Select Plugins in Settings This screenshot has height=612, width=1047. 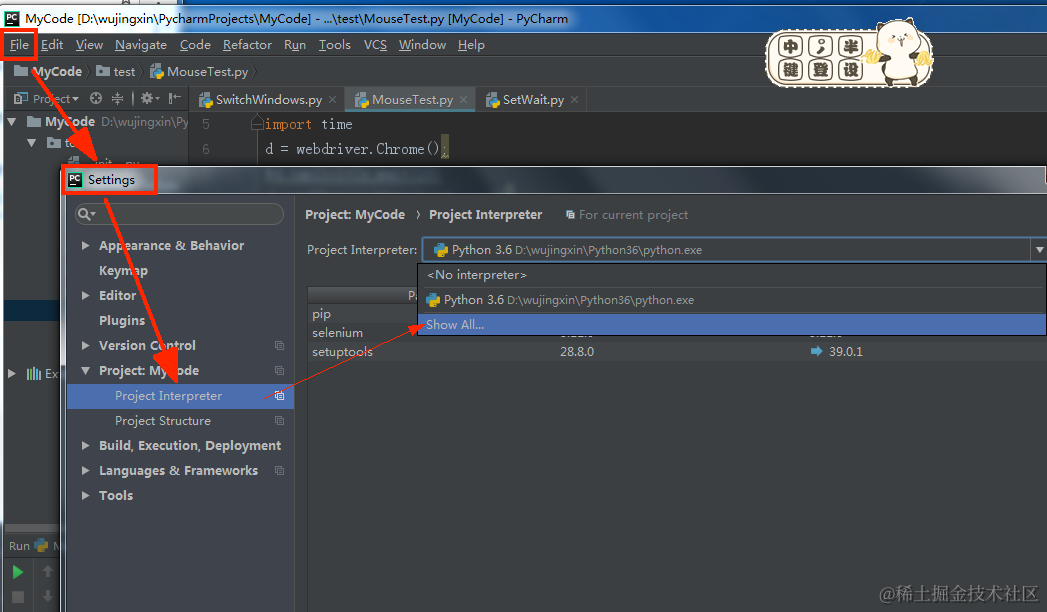click(122, 320)
